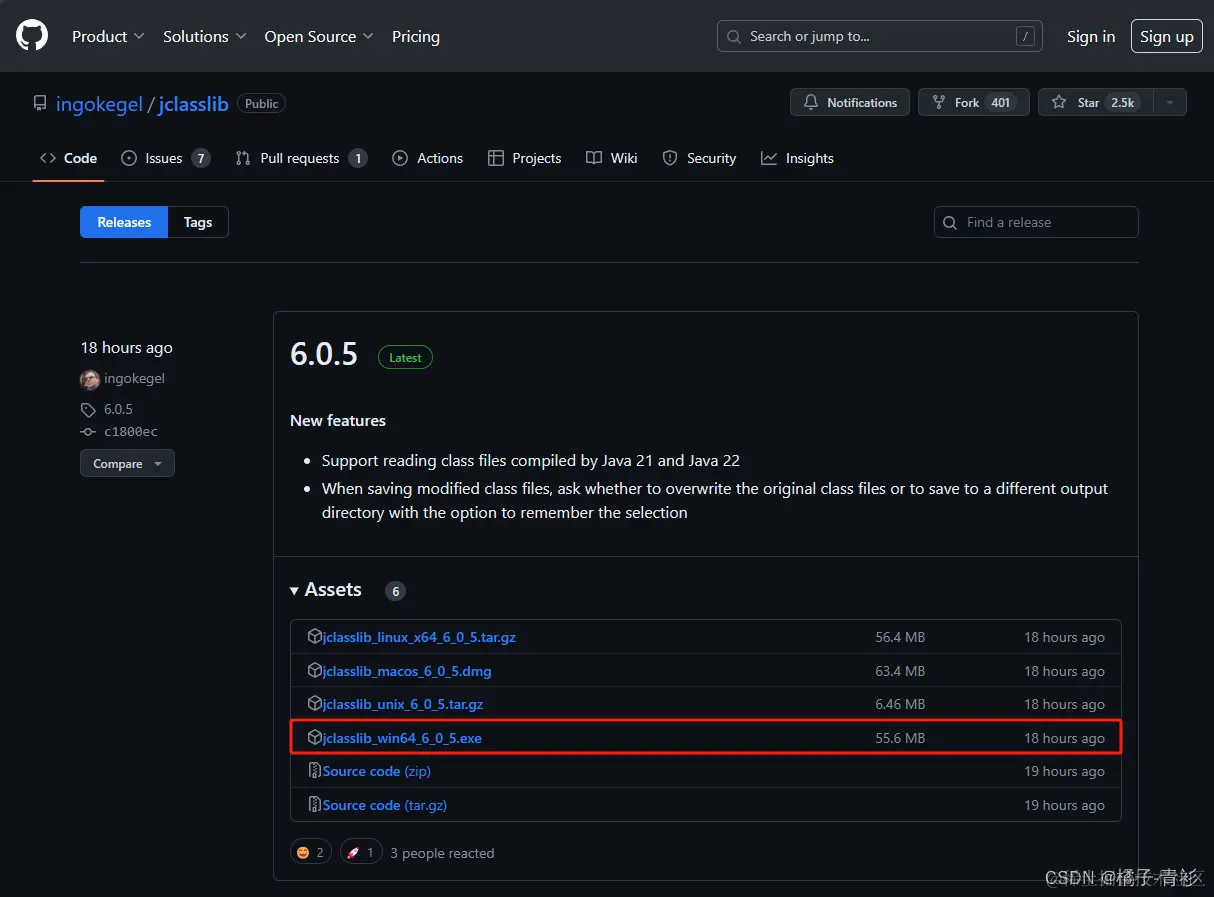
Task: Expand the Product menu
Action: tap(109, 36)
